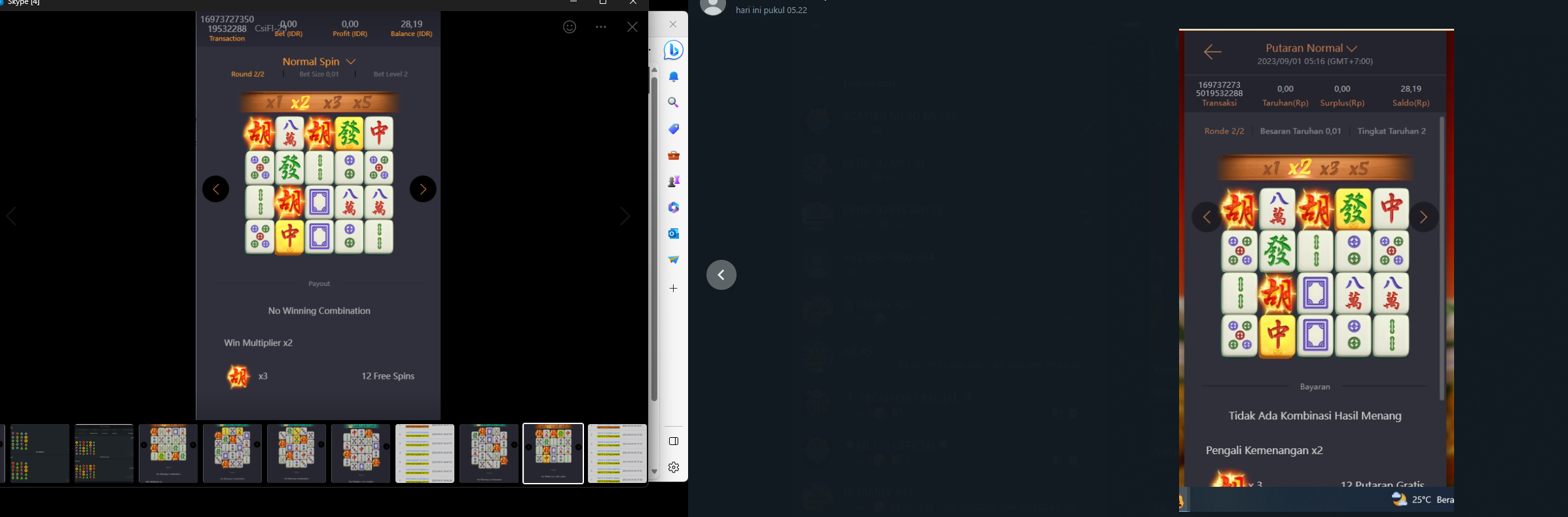The height and width of the screenshot is (517, 1568).
Task: Click the 'Tingkat Taruhan 2' label
Action: point(1391,131)
